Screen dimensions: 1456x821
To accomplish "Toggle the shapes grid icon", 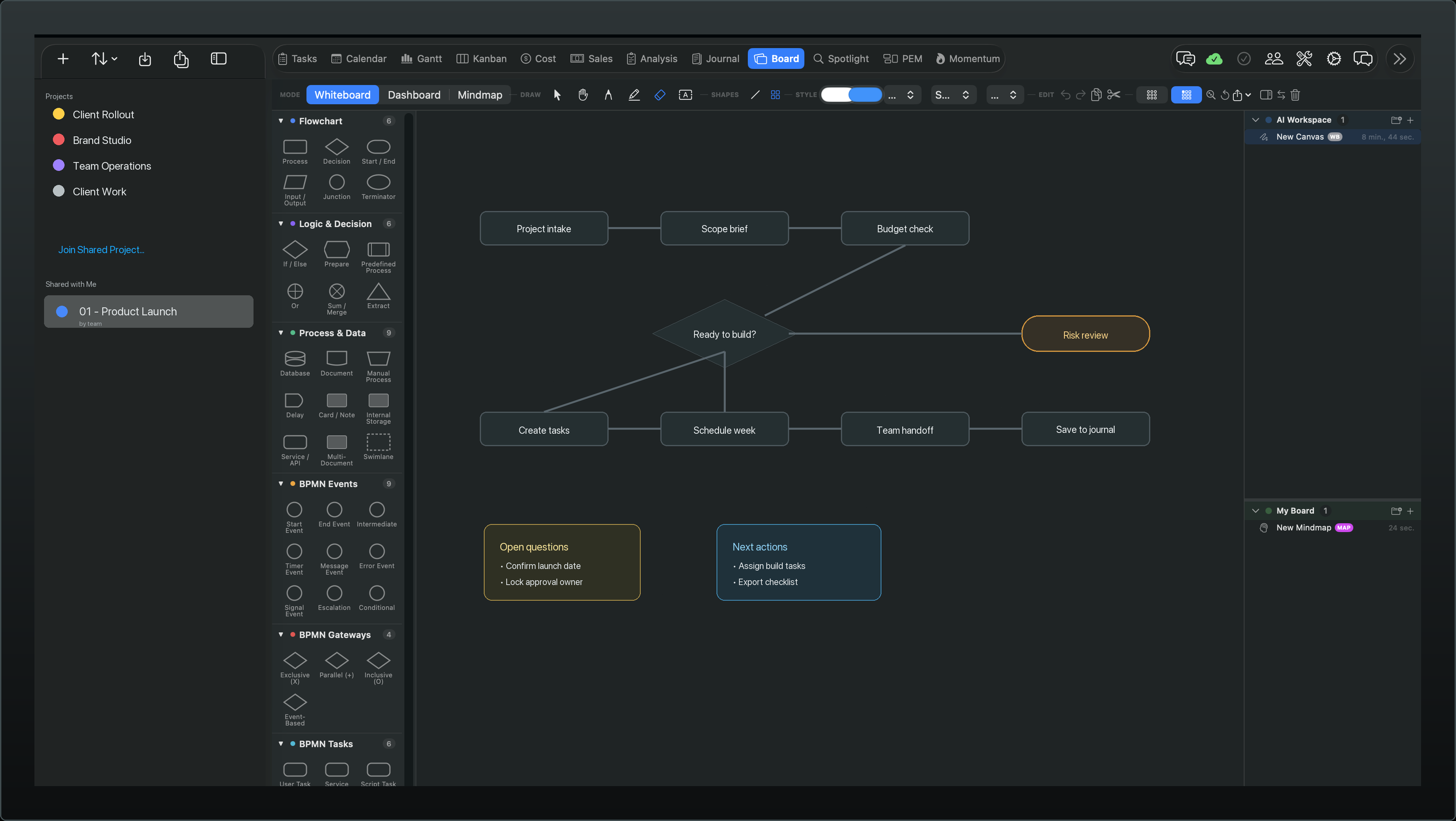I will [x=776, y=95].
